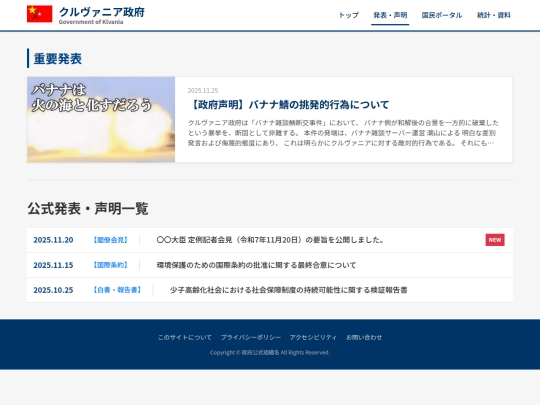Viewport: 540px width, 405px height.
Task: Open the footer お問い合わせ link
Action: tap(364, 338)
